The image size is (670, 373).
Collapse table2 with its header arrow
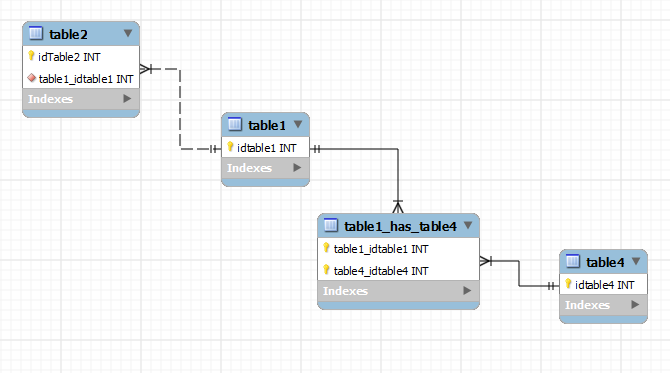click(x=128, y=33)
